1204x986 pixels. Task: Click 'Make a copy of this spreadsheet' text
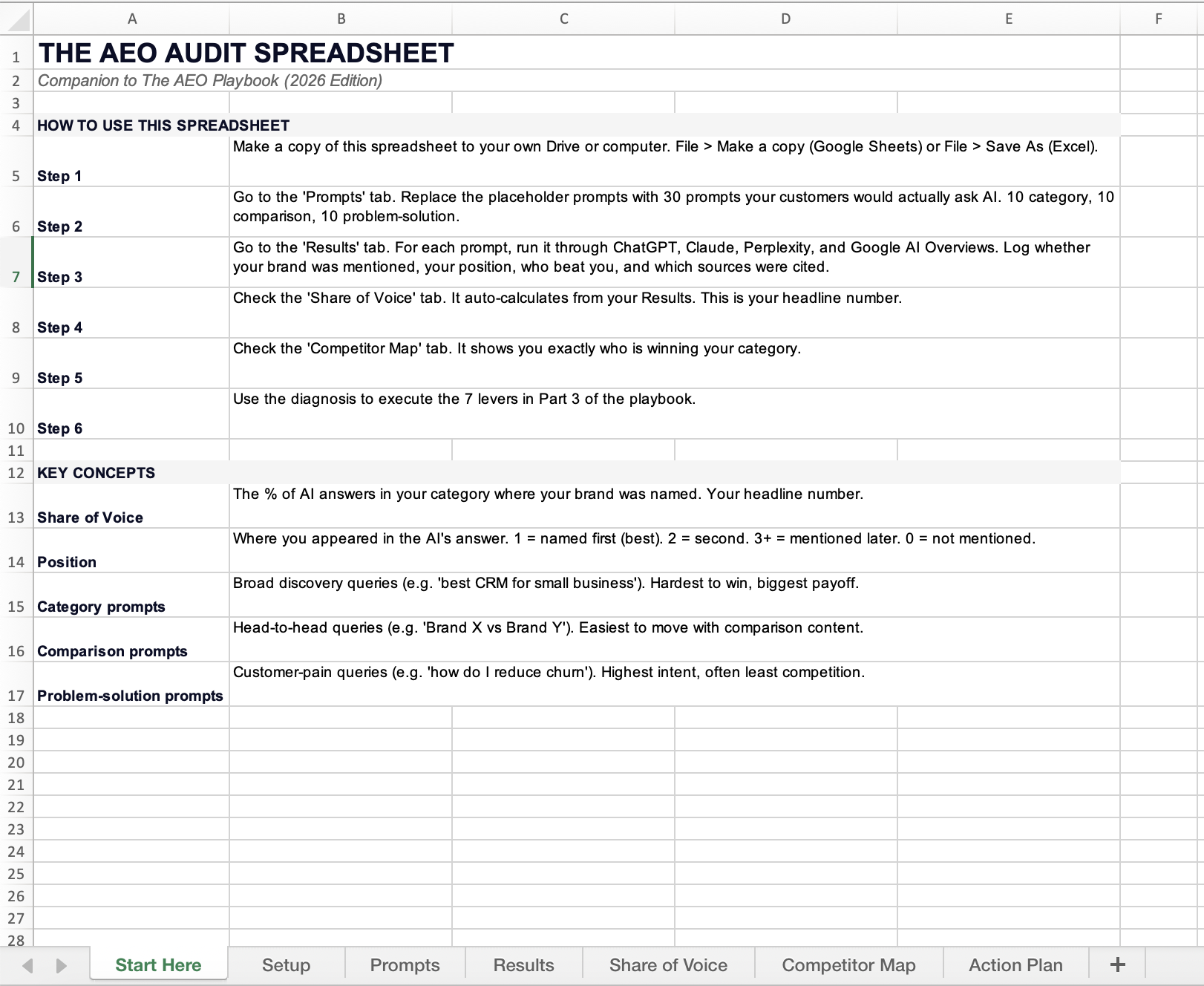(665, 146)
